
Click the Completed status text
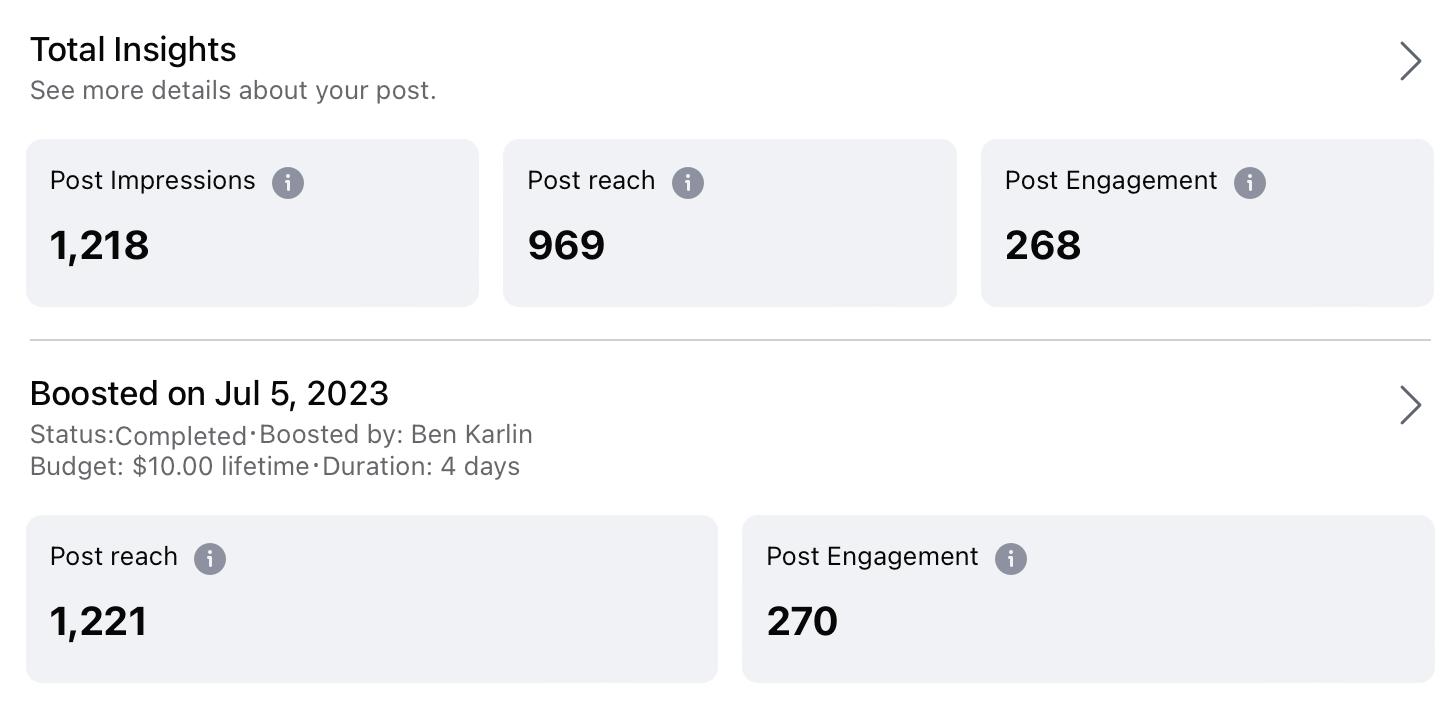click(180, 436)
